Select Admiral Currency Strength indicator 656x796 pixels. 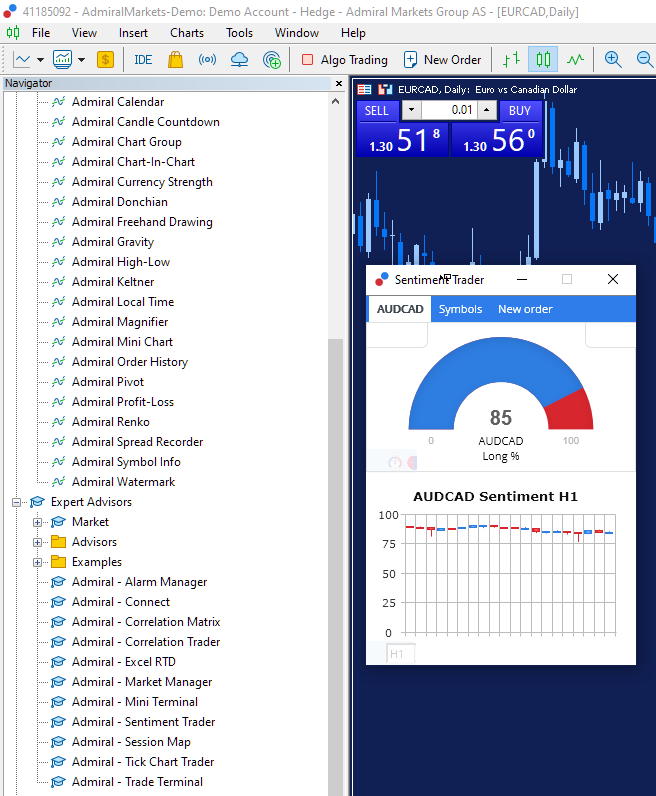coord(142,182)
